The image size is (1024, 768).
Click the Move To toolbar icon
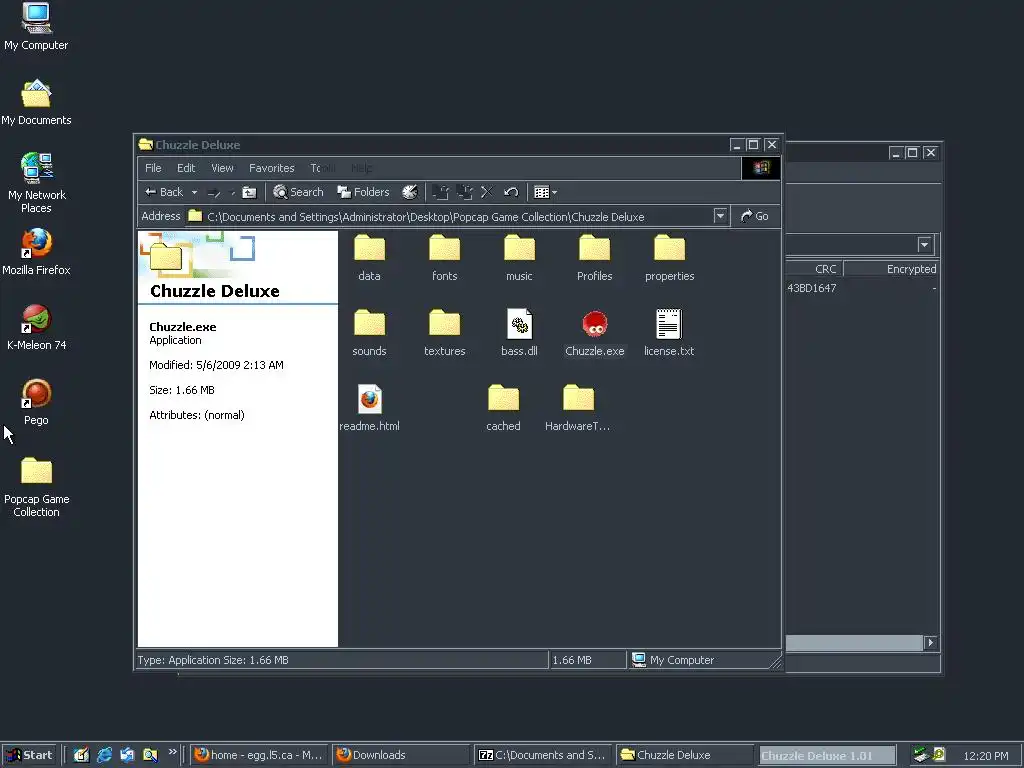[441, 192]
